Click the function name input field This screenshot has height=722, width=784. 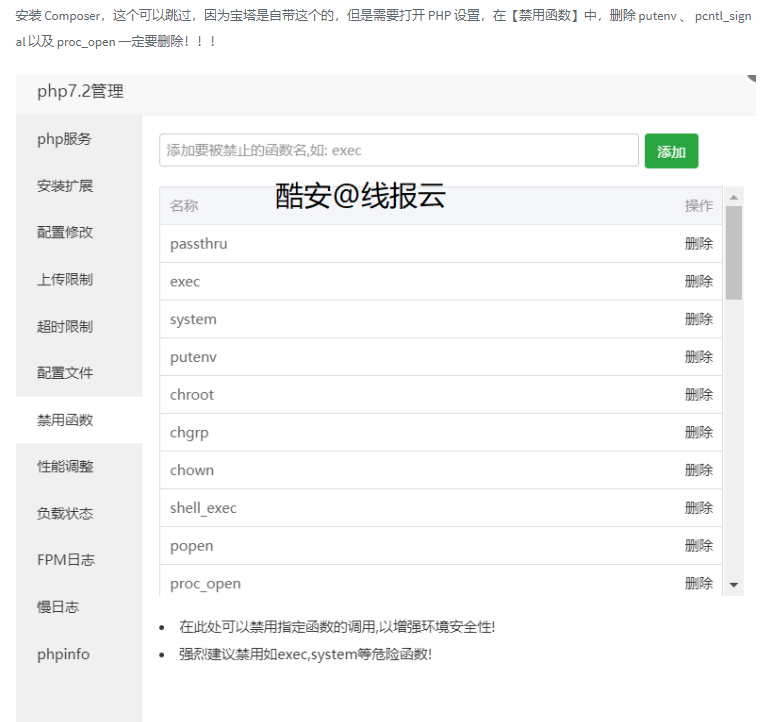pos(398,150)
